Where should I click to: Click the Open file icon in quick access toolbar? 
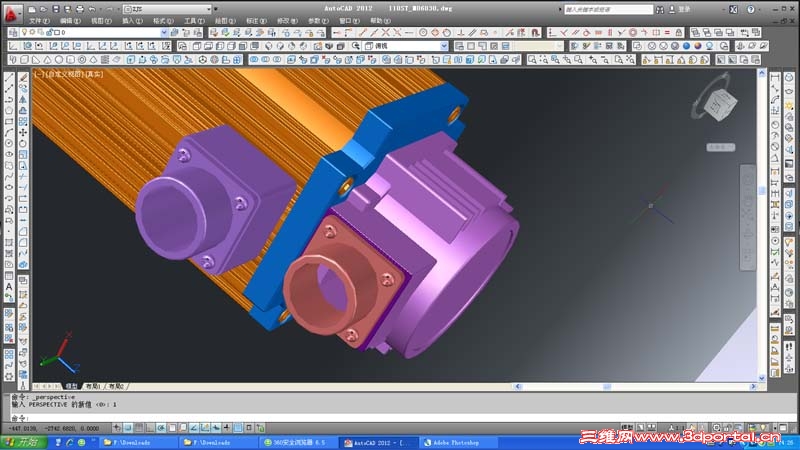pos(43,9)
